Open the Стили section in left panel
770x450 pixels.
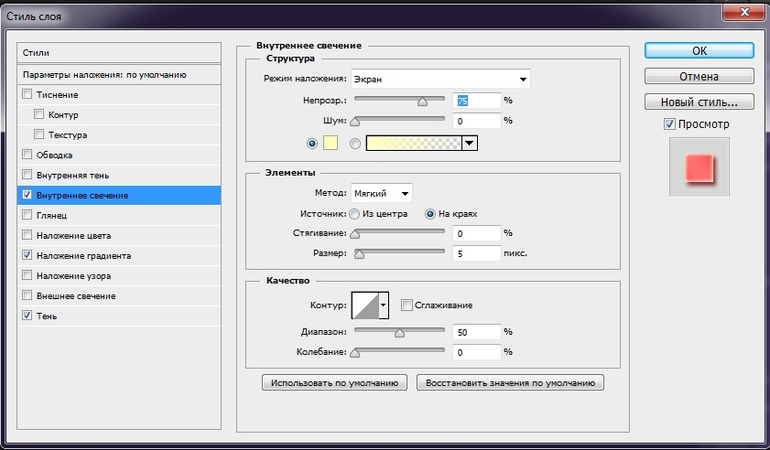pos(120,52)
